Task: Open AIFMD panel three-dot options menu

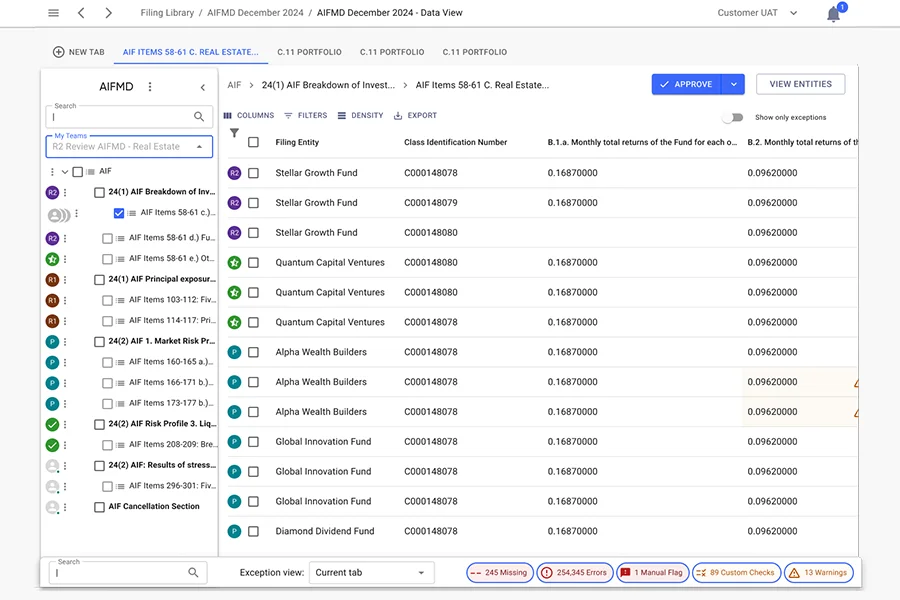Action: 150,87
